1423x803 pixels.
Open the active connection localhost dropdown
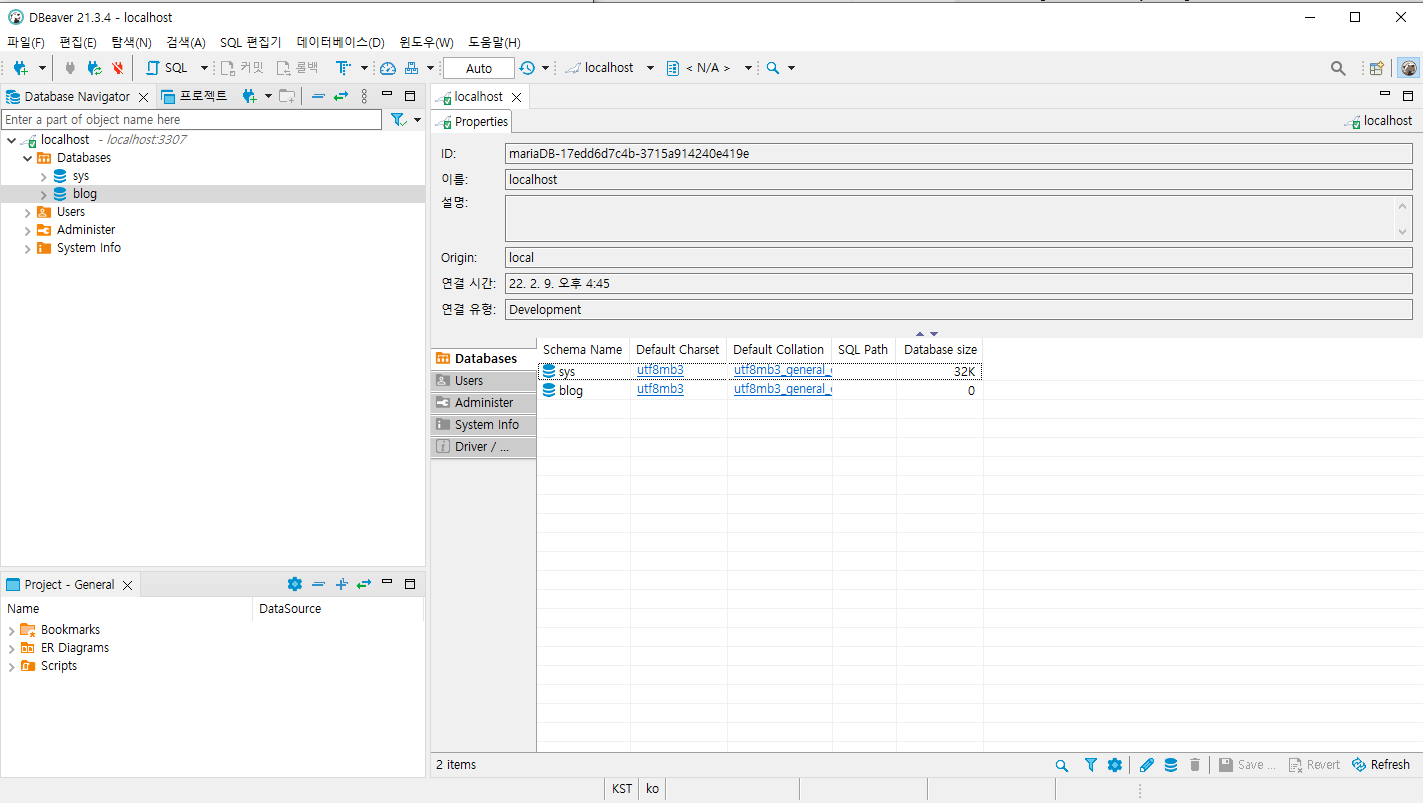[x=609, y=68]
